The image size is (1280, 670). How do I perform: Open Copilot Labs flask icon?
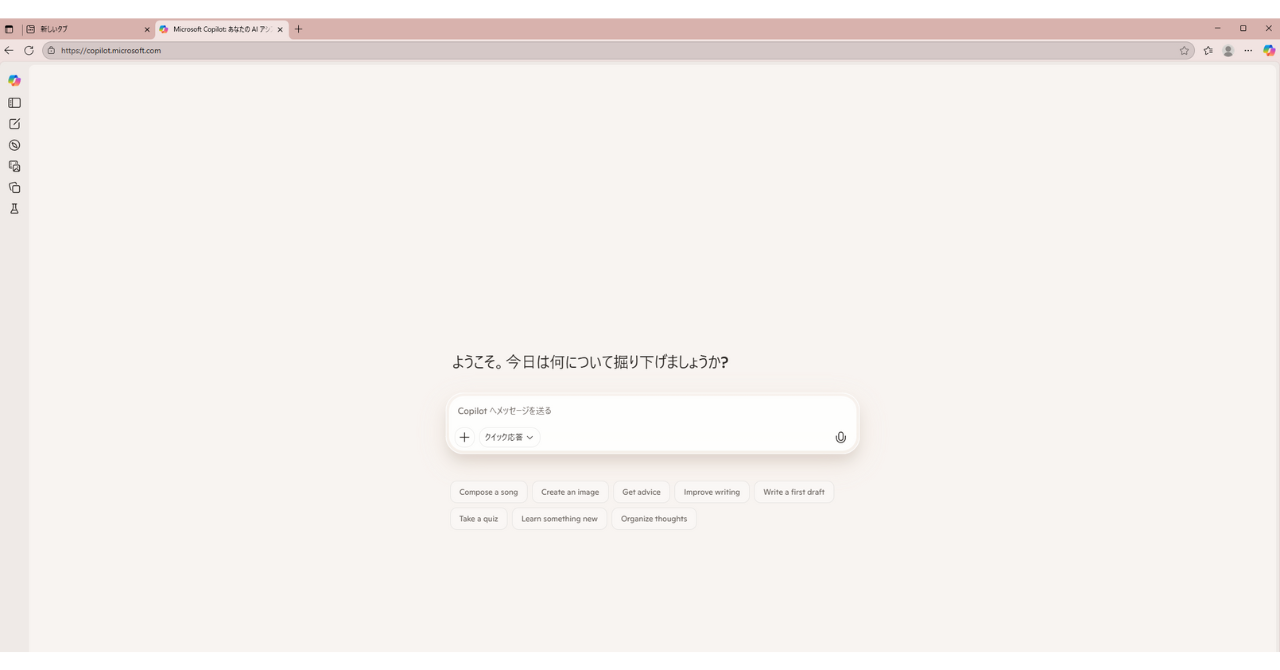(14, 209)
